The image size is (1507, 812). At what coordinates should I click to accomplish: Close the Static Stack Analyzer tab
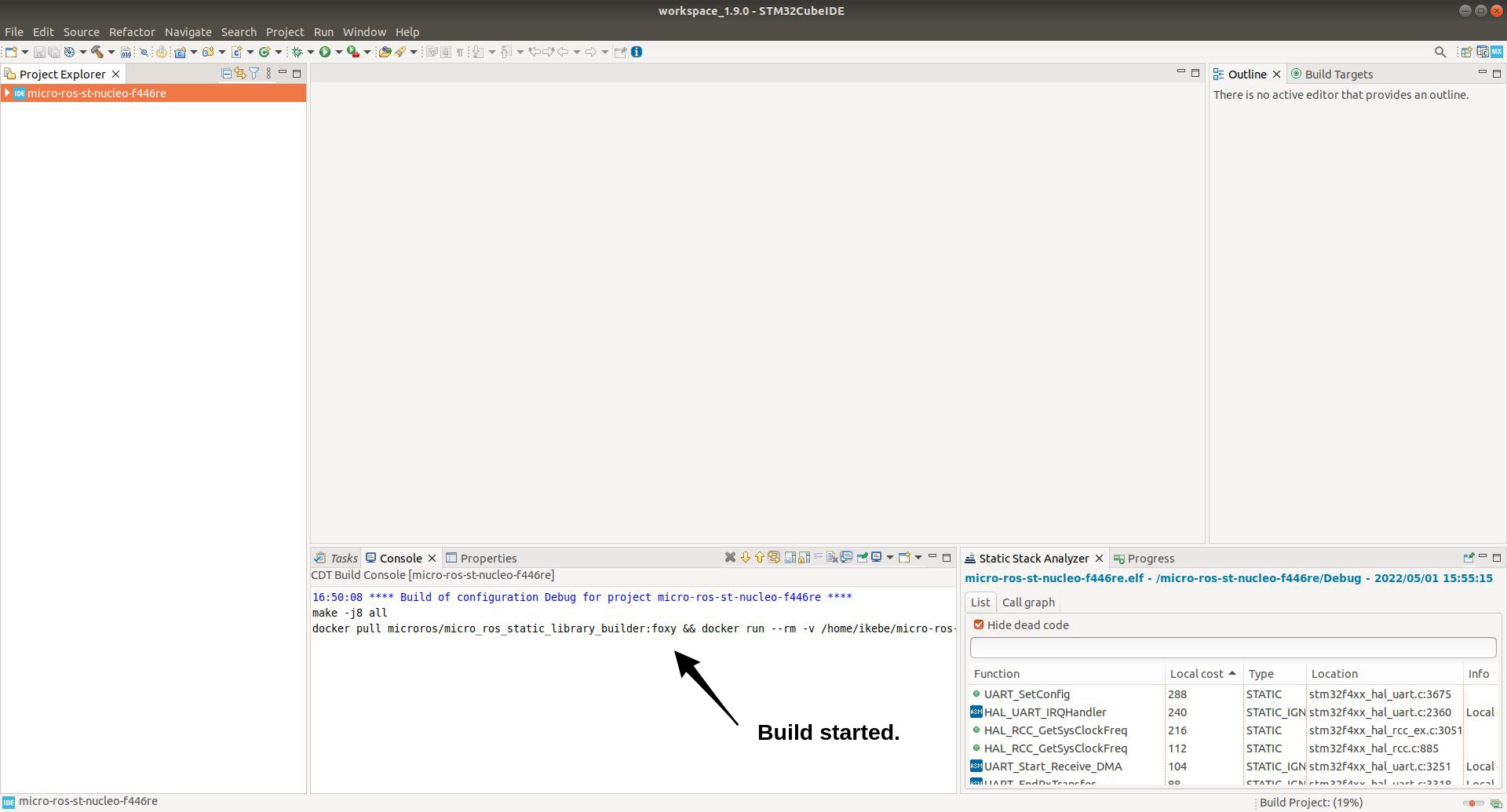point(1099,559)
